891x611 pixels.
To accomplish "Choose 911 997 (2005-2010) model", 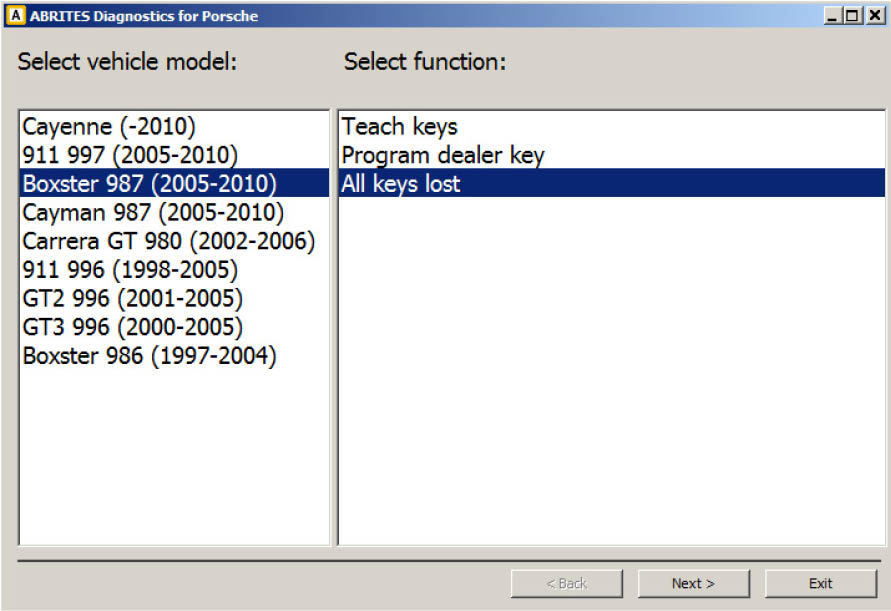I will pos(130,155).
